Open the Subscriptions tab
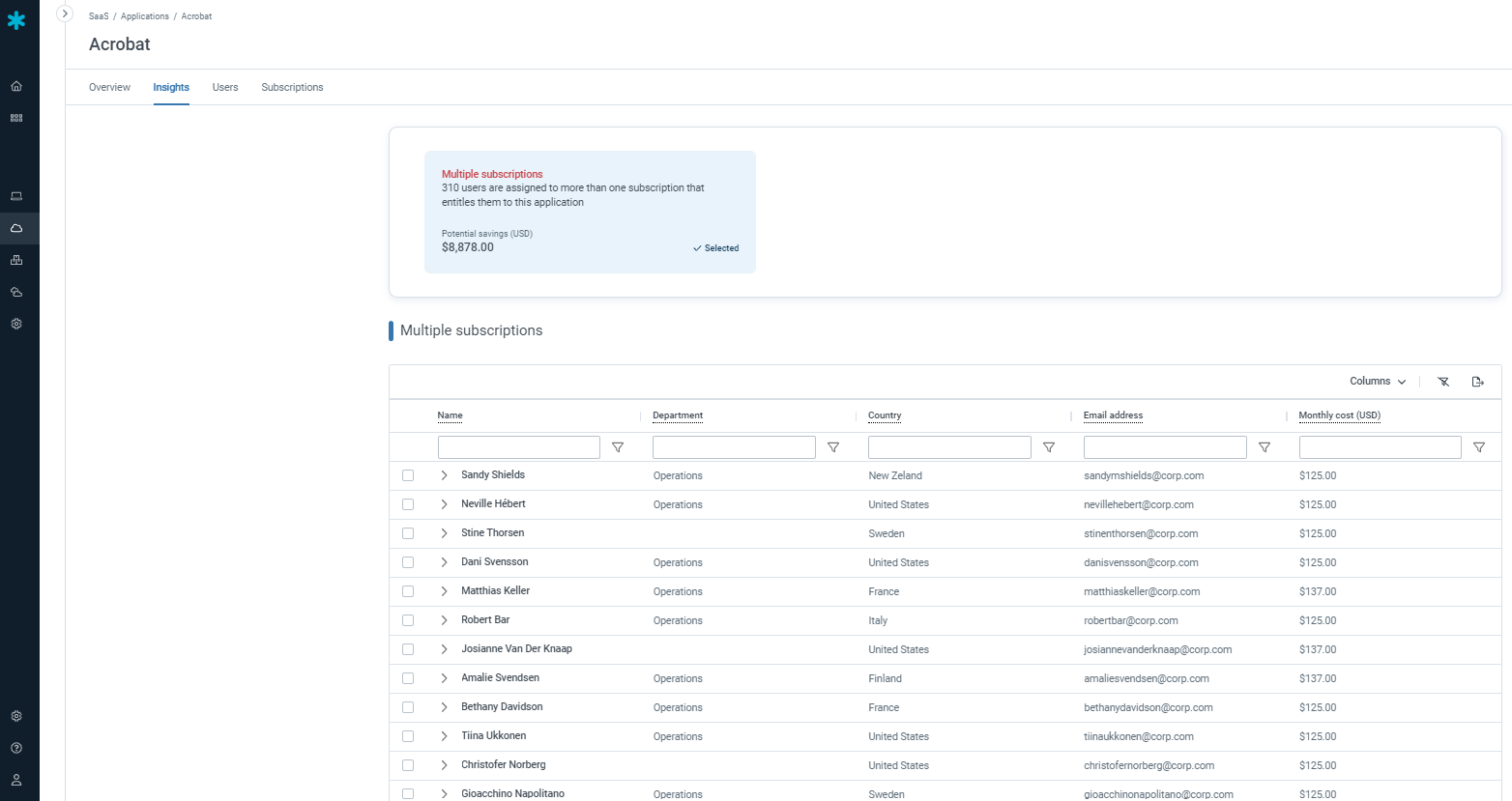This screenshot has width=1512, height=801. coord(292,87)
